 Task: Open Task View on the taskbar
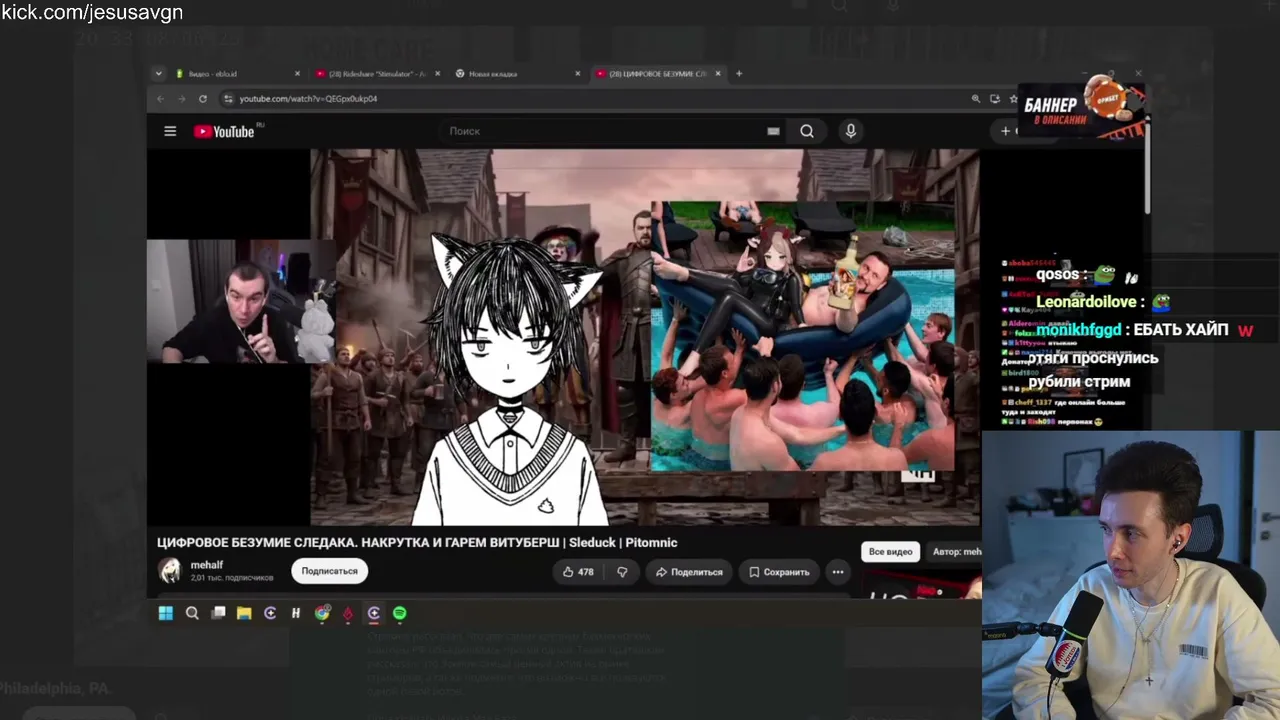point(218,613)
